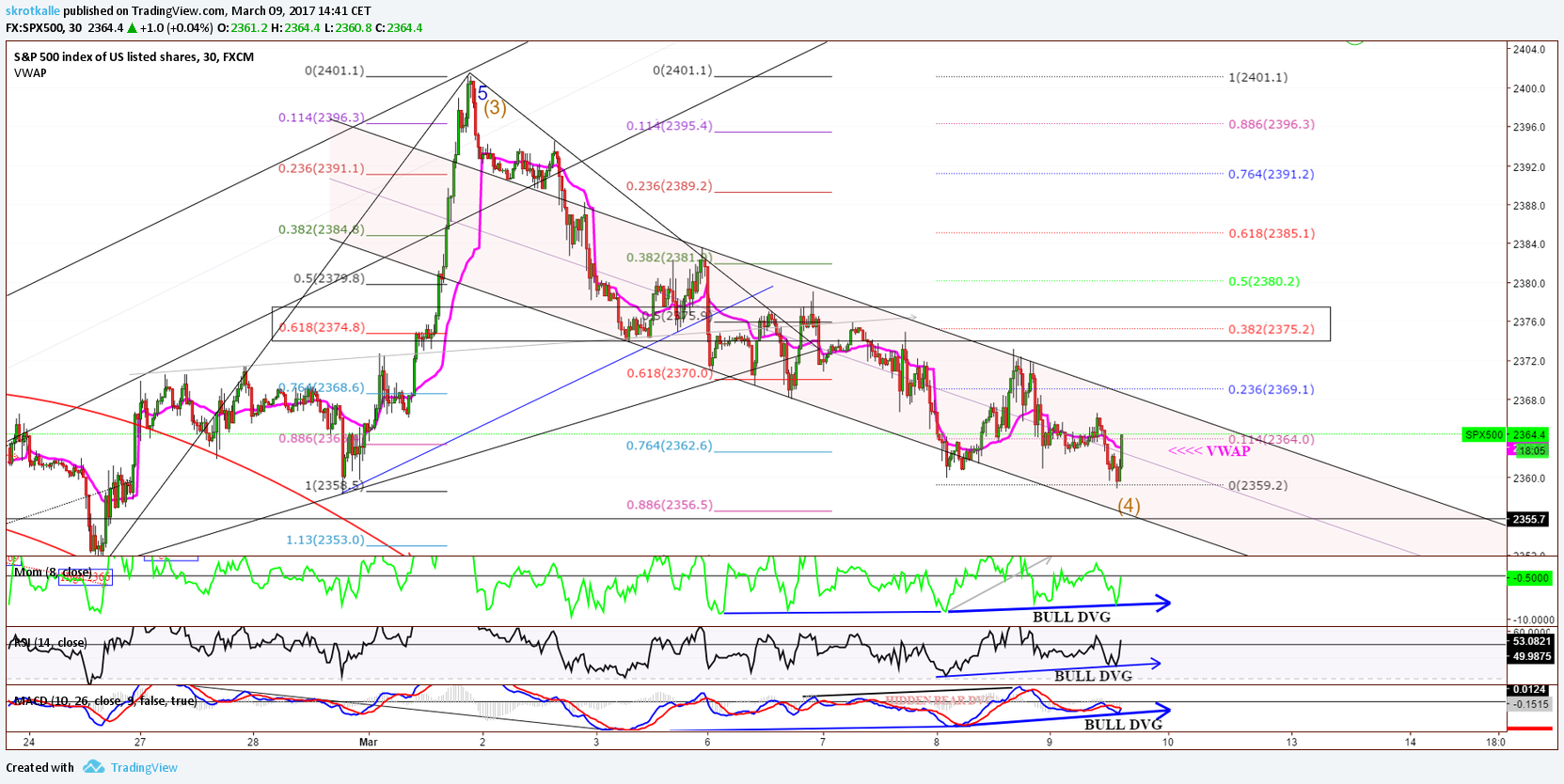The height and width of the screenshot is (784, 1564).
Task: Click the 18:05 bar countdown label
Action: click(1531, 450)
